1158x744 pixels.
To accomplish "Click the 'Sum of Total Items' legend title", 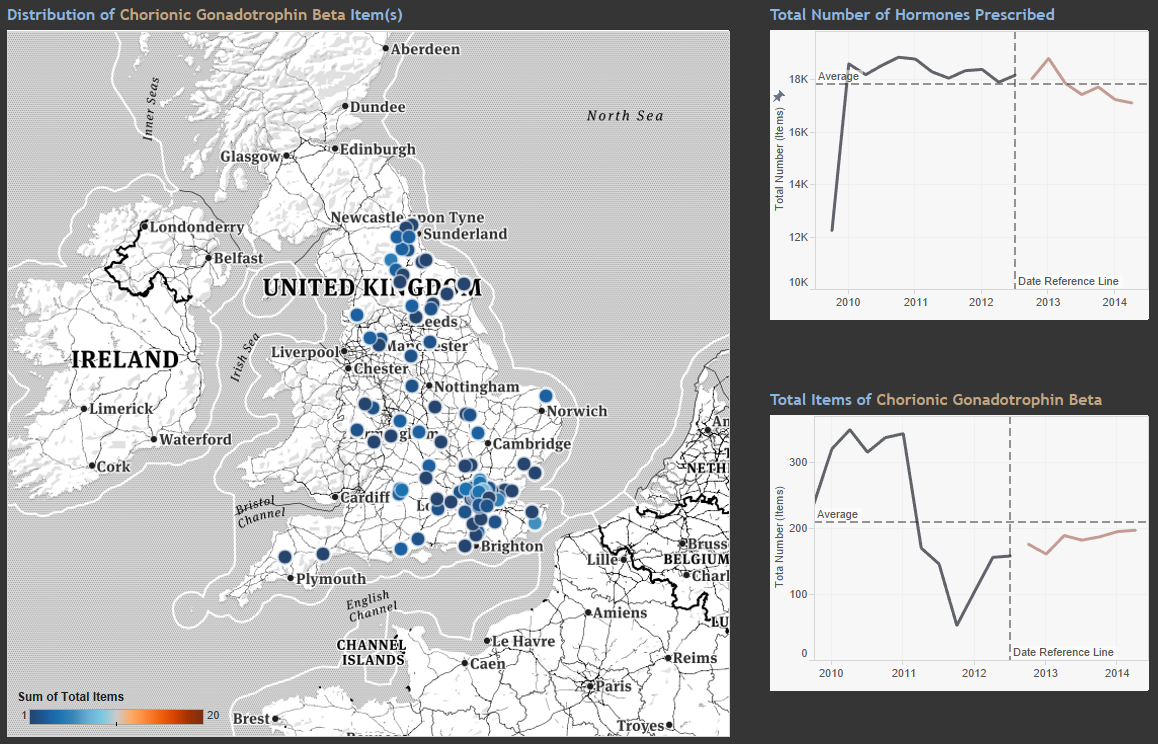I will pyautogui.click(x=71, y=697).
